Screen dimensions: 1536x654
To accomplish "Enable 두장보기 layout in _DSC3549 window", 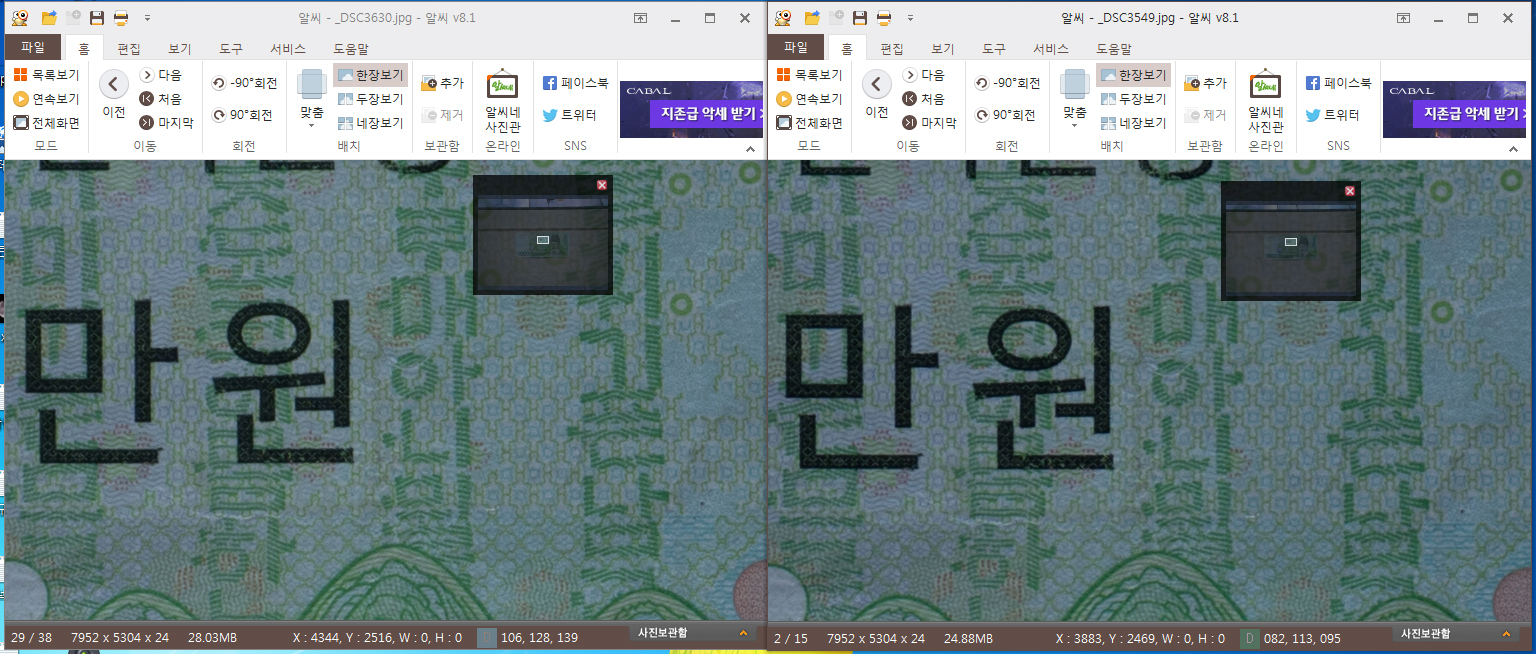I will [x=1133, y=99].
